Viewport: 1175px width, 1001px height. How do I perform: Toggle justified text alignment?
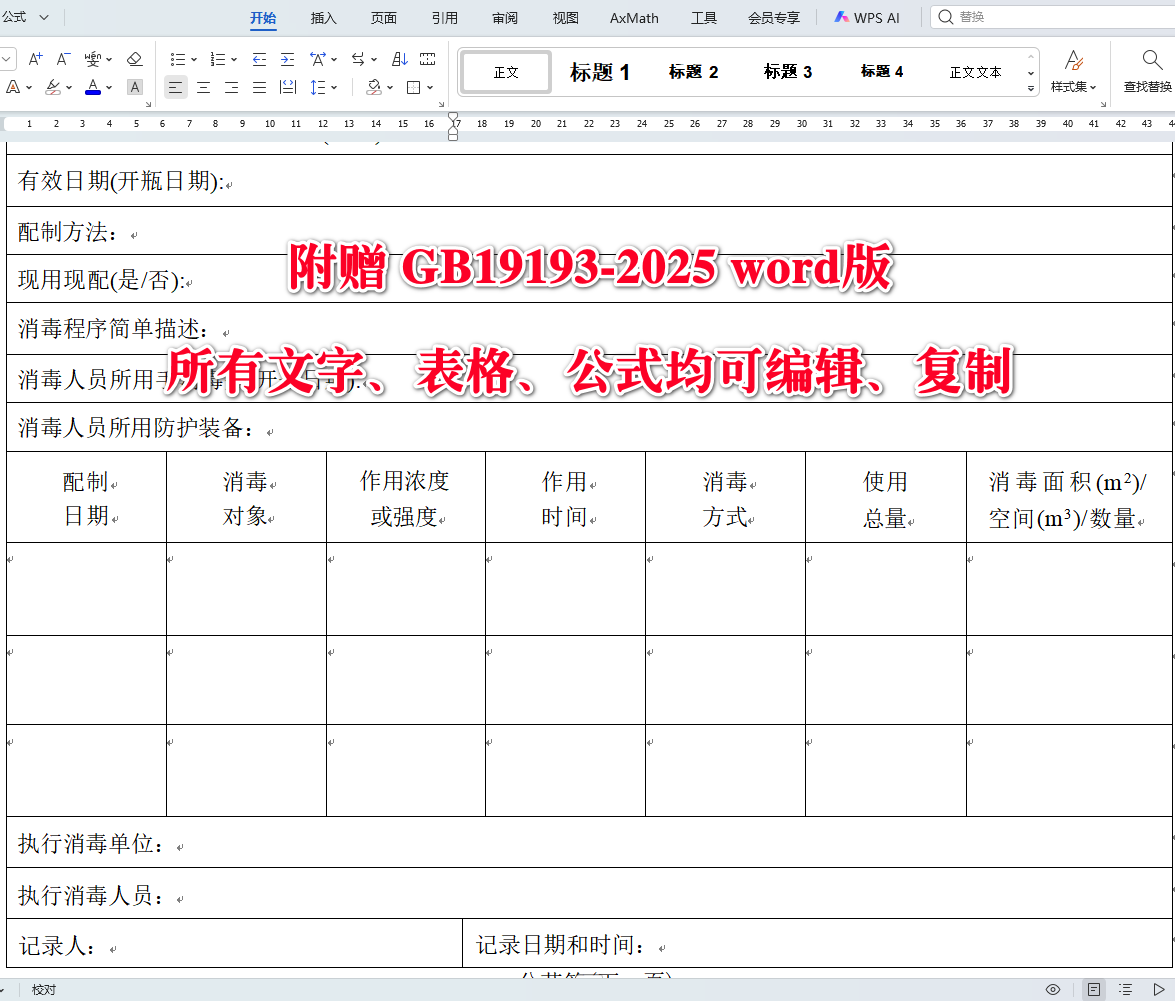coord(260,87)
